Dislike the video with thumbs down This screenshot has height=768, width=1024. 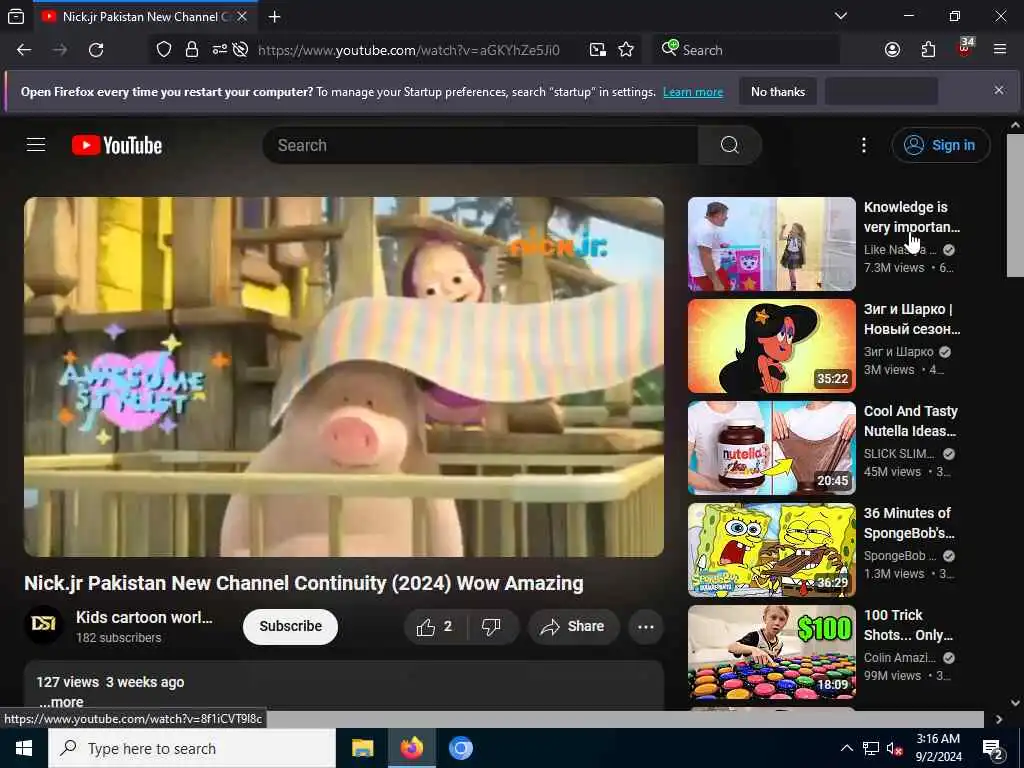(491, 627)
